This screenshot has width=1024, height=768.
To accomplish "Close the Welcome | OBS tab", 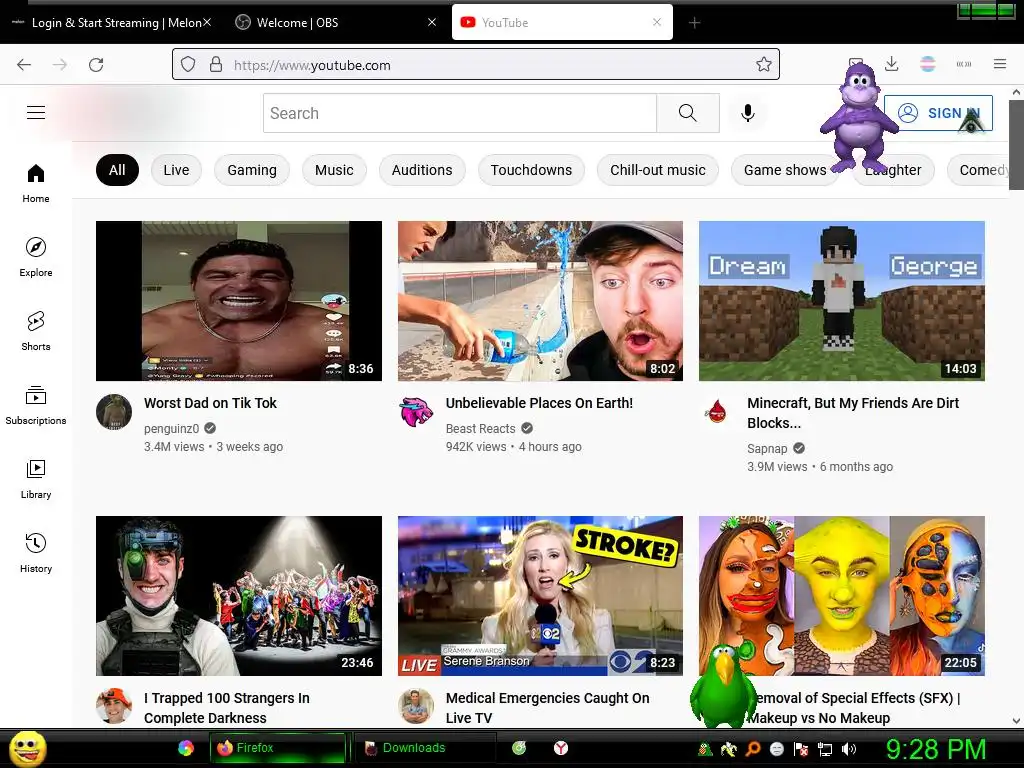I will click(432, 22).
